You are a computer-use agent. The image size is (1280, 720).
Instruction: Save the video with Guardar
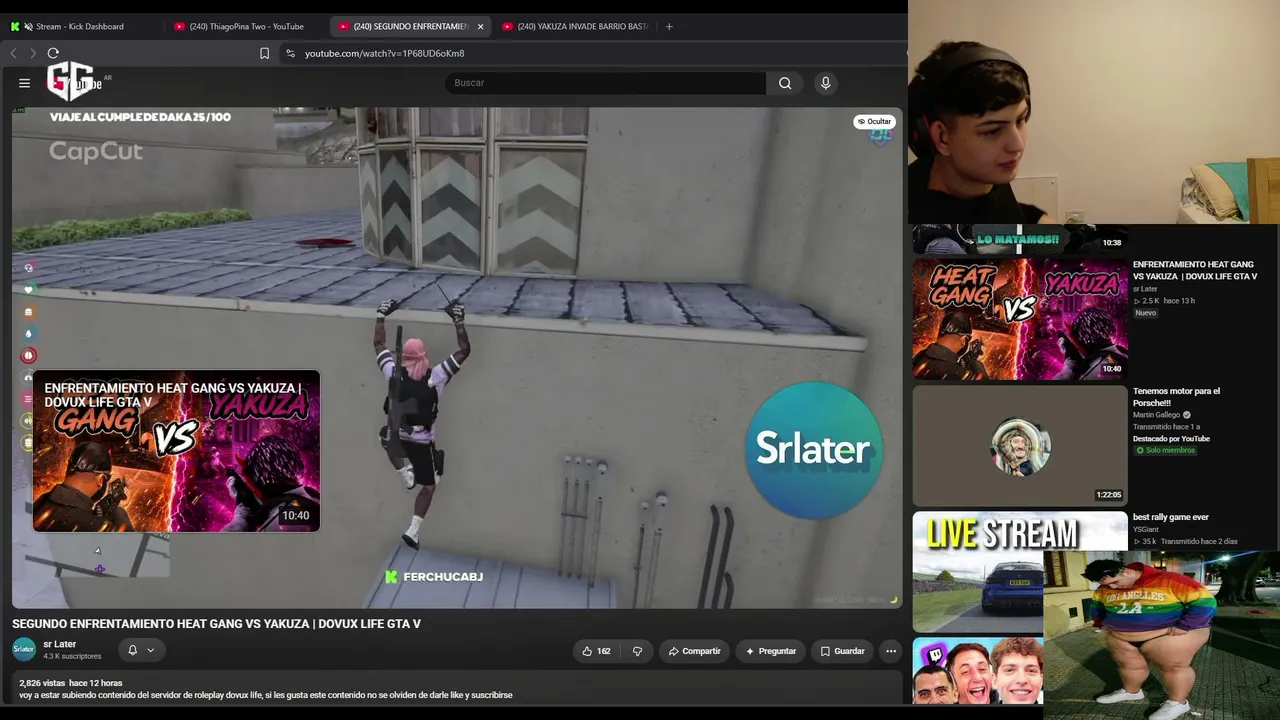[842, 651]
